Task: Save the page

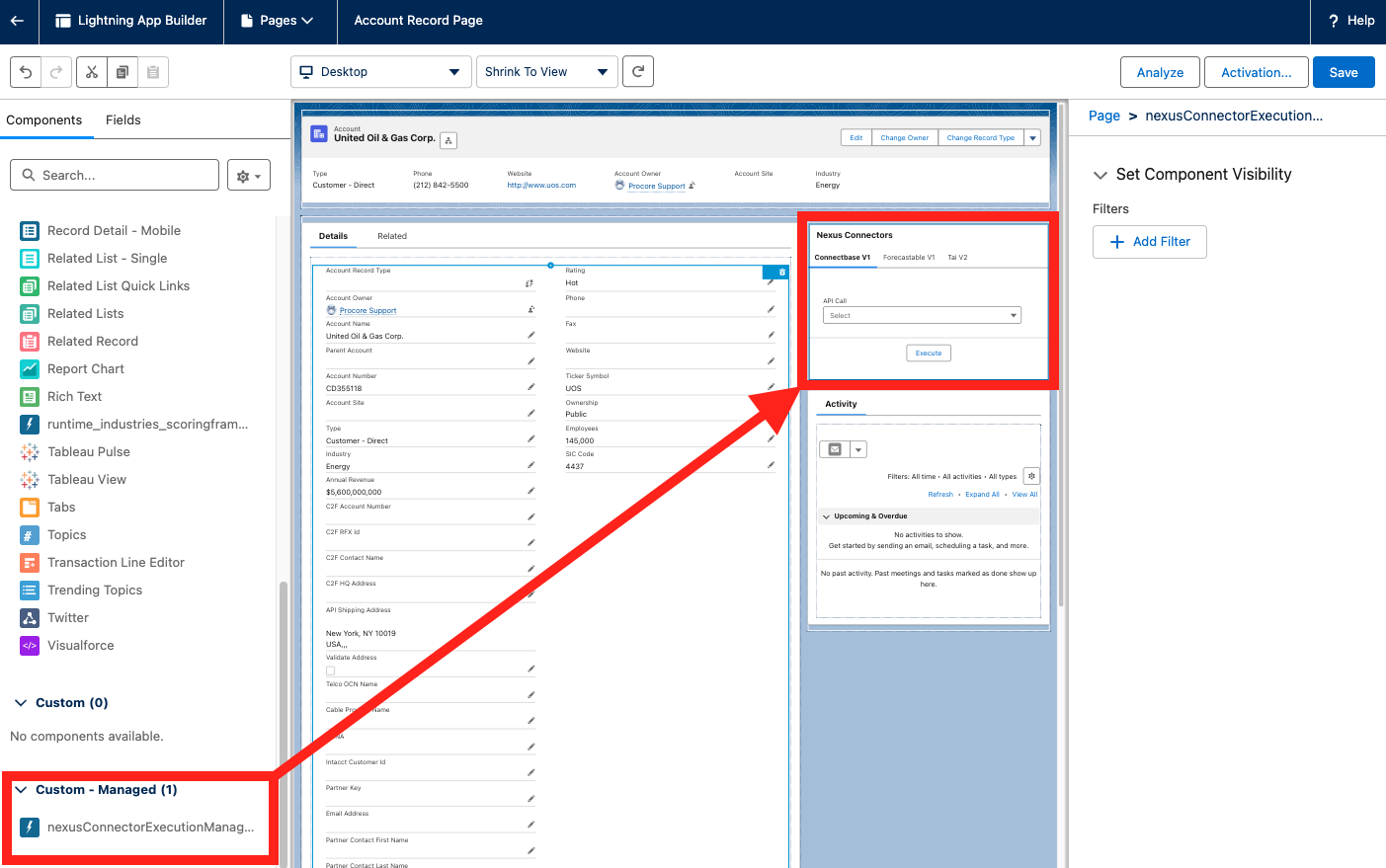Action: [1344, 72]
